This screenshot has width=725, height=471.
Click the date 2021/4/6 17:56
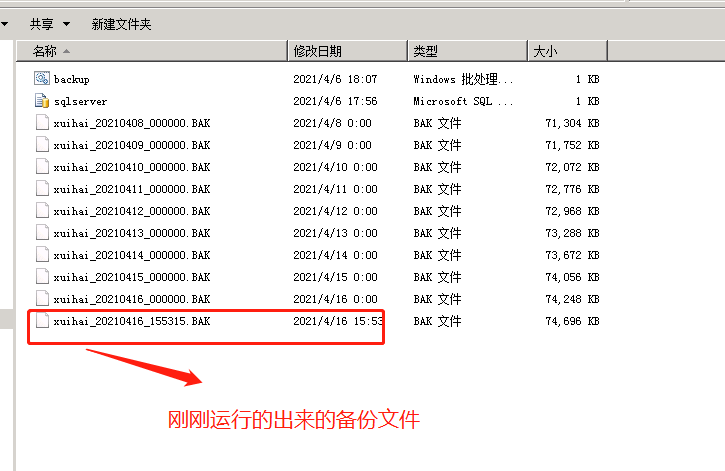pyautogui.click(x=335, y=101)
